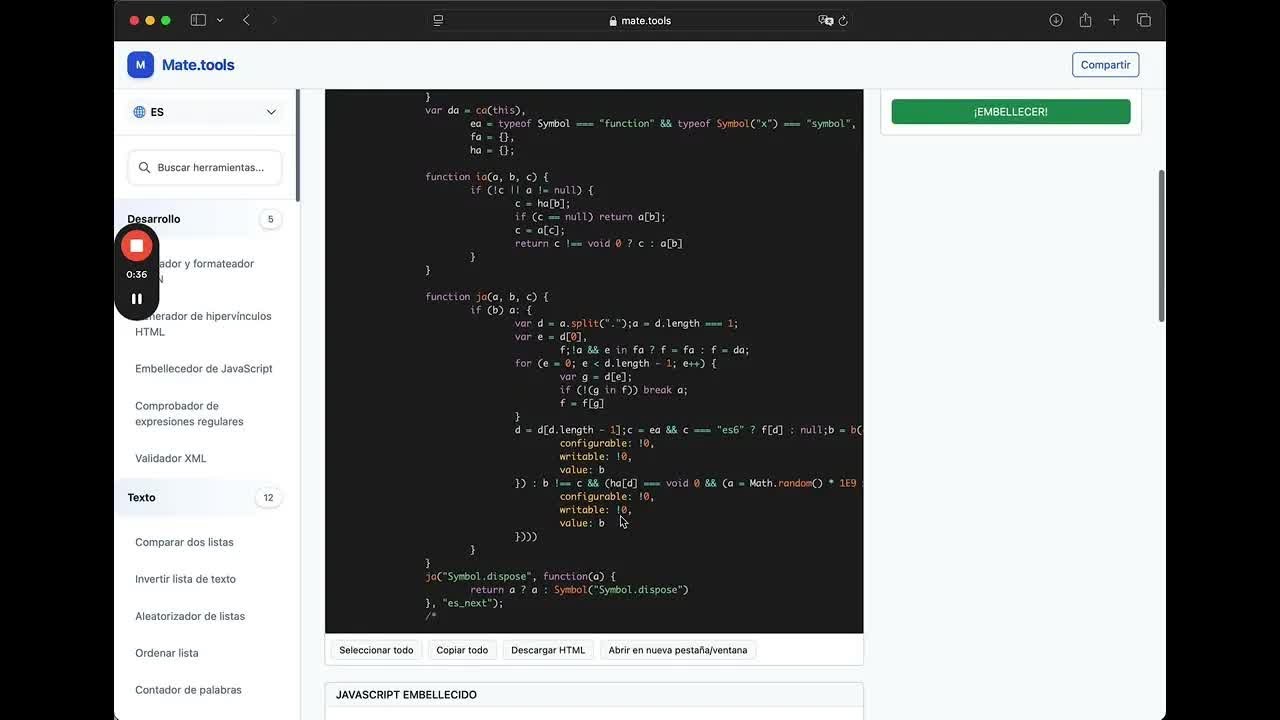Click the "var g = d[e];" code line

coord(596,377)
